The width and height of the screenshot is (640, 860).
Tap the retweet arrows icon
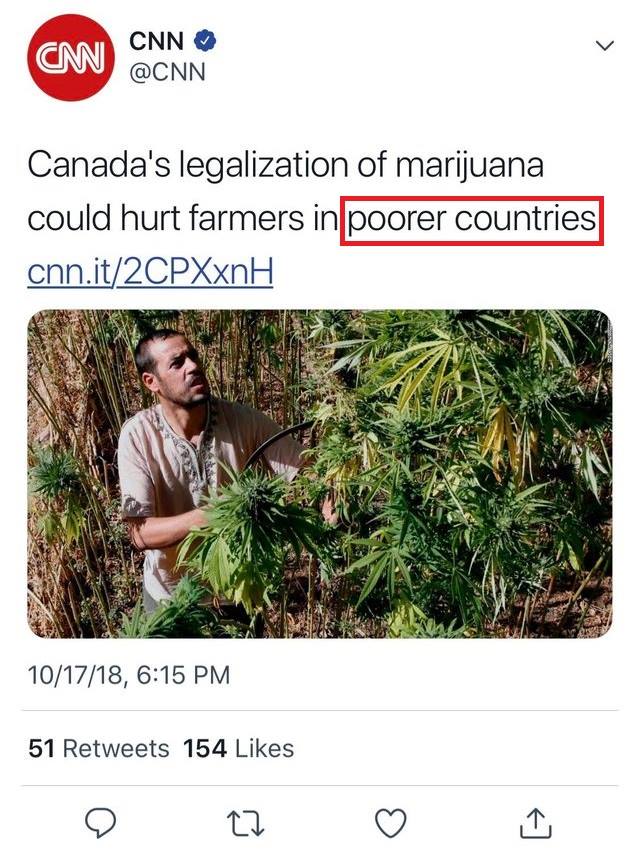coord(246,824)
